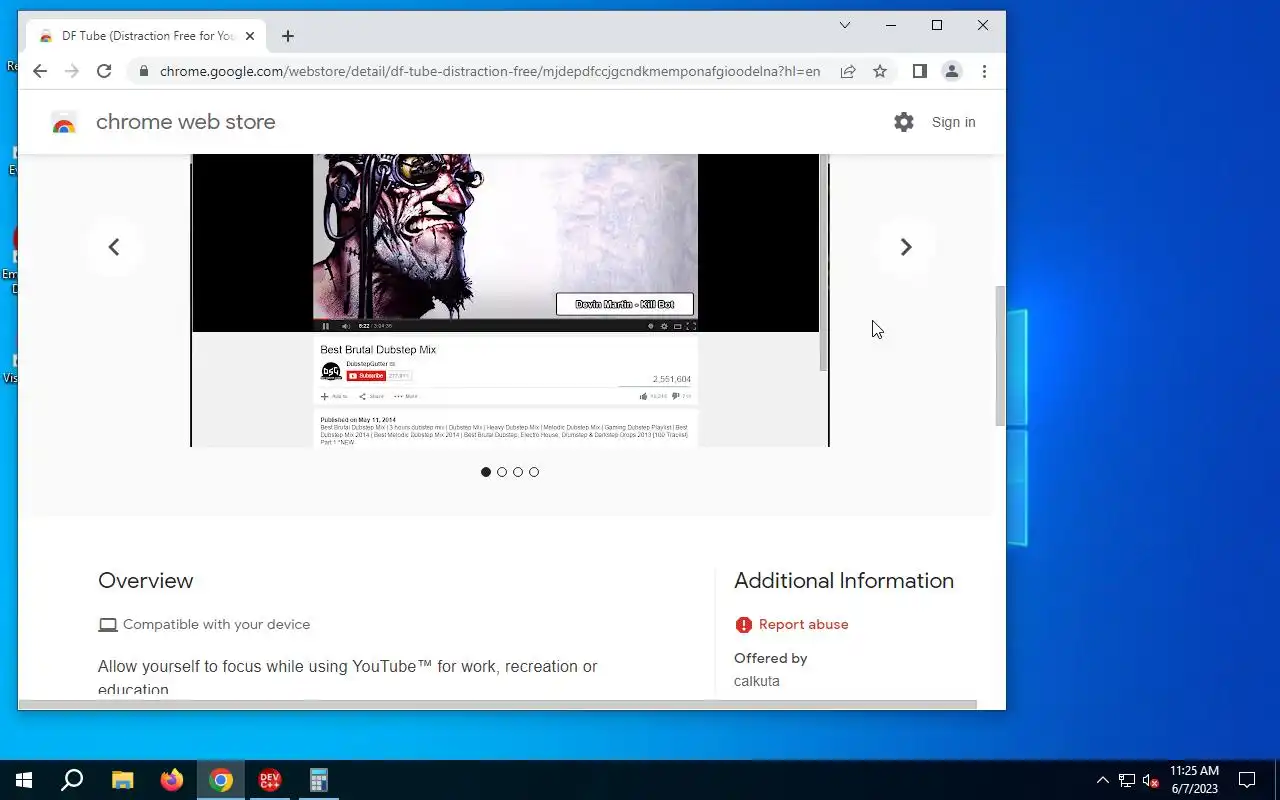
Task: Select the second carousel dot
Action: tap(502, 472)
